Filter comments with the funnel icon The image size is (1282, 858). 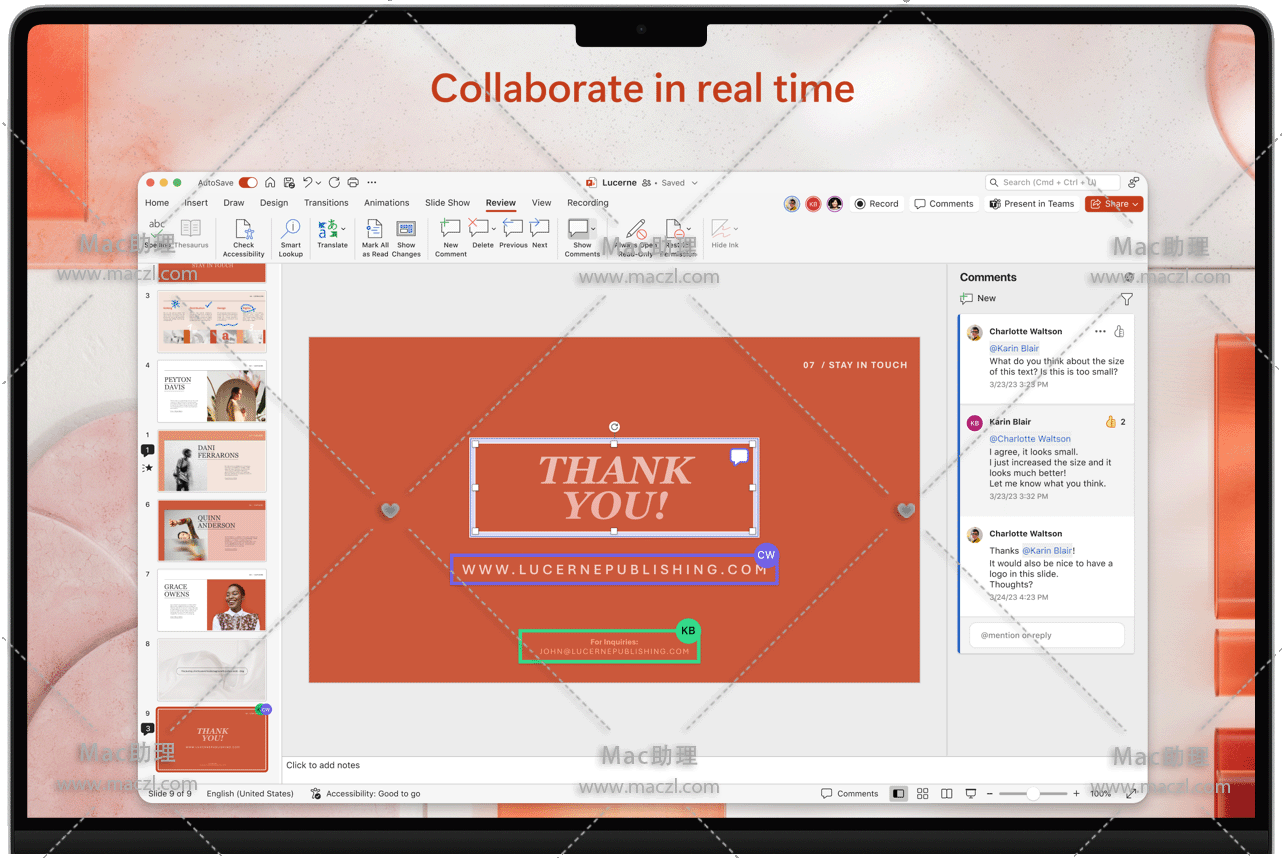pos(1127,299)
